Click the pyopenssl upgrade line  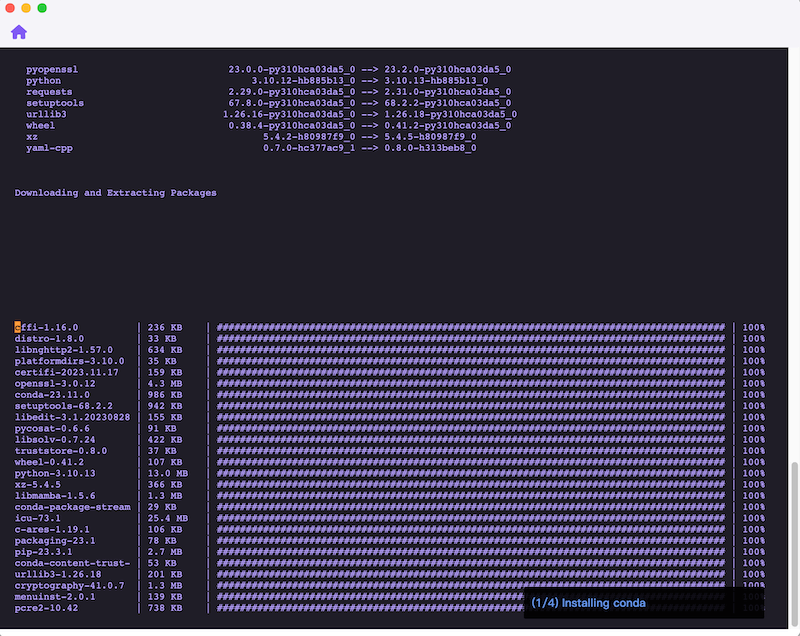point(268,70)
